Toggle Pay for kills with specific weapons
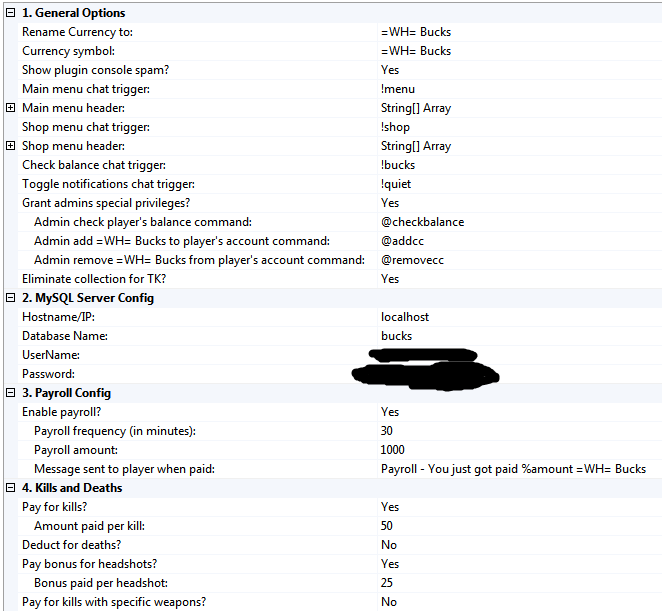This screenshot has width=662, height=611. [389, 602]
